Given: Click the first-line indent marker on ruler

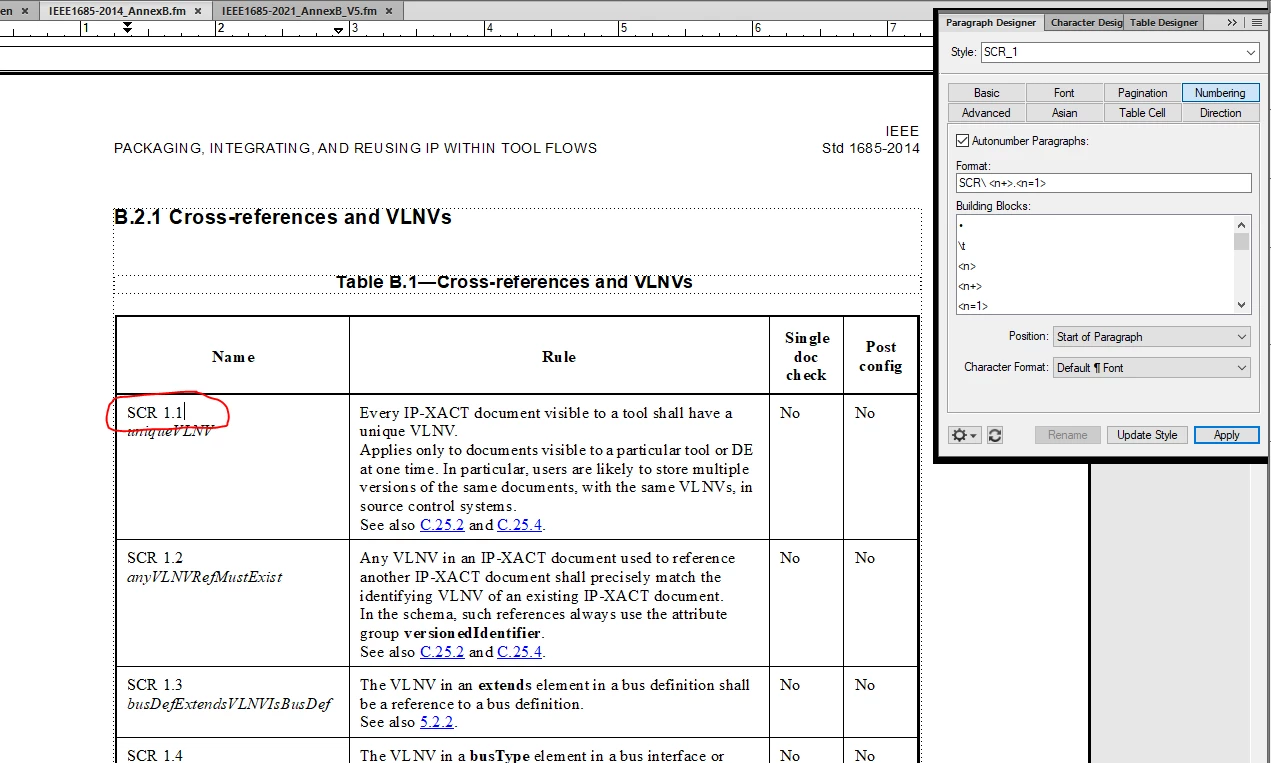Looking at the screenshot, I should (x=127, y=25).
